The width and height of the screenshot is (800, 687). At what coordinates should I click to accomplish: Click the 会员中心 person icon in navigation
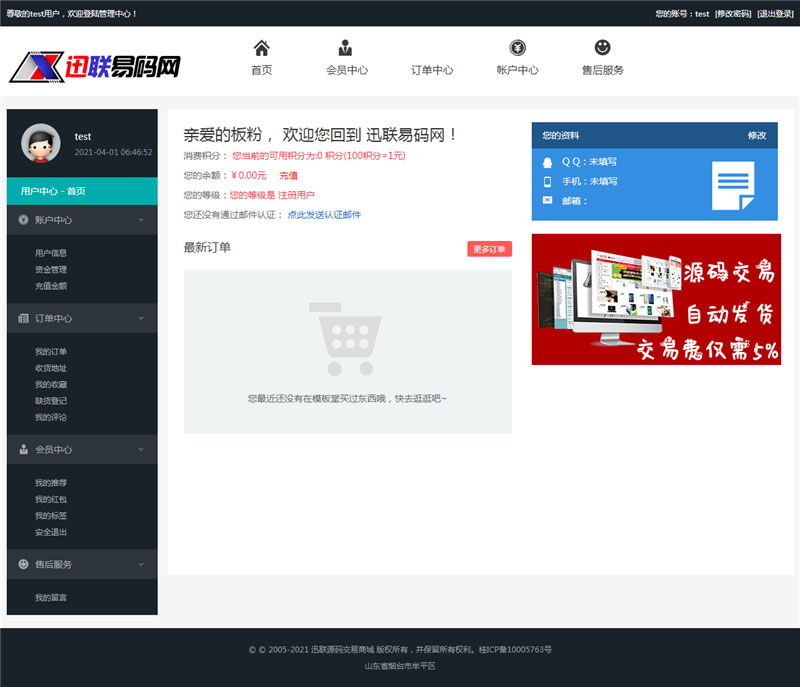tap(345, 46)
